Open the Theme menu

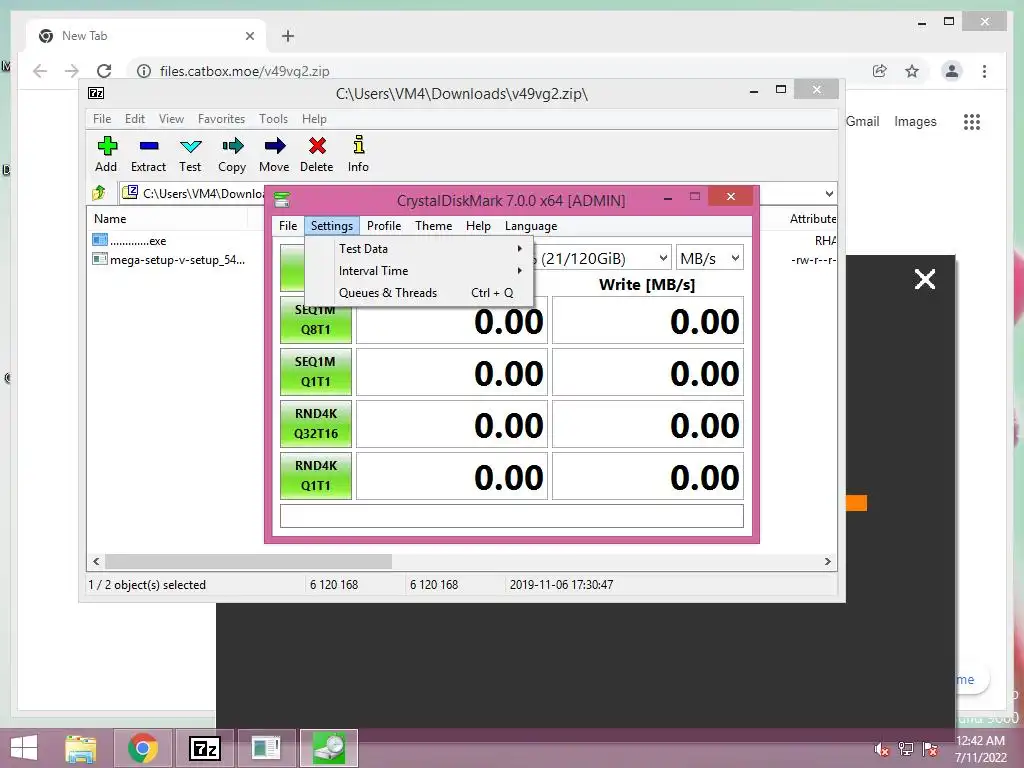[434, 226]
